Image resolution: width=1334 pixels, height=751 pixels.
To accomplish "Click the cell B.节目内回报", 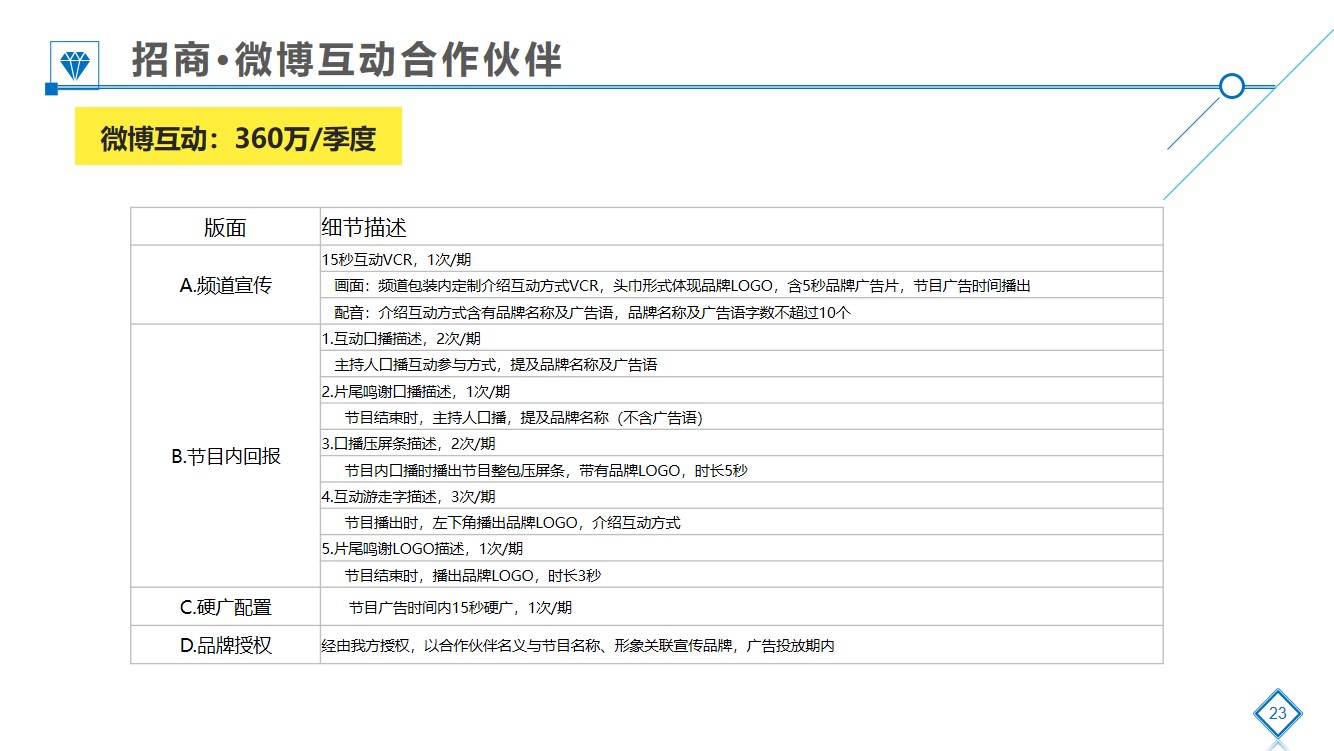I will (x=225, y=456).
